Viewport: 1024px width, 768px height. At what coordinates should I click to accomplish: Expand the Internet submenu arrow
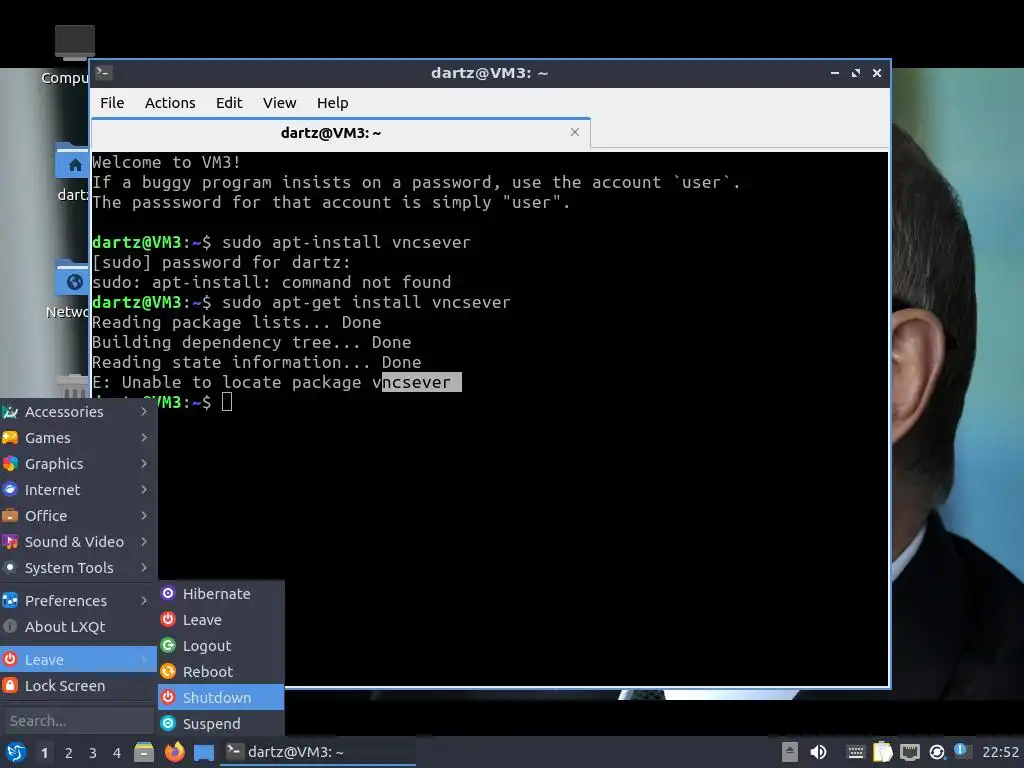144,490
